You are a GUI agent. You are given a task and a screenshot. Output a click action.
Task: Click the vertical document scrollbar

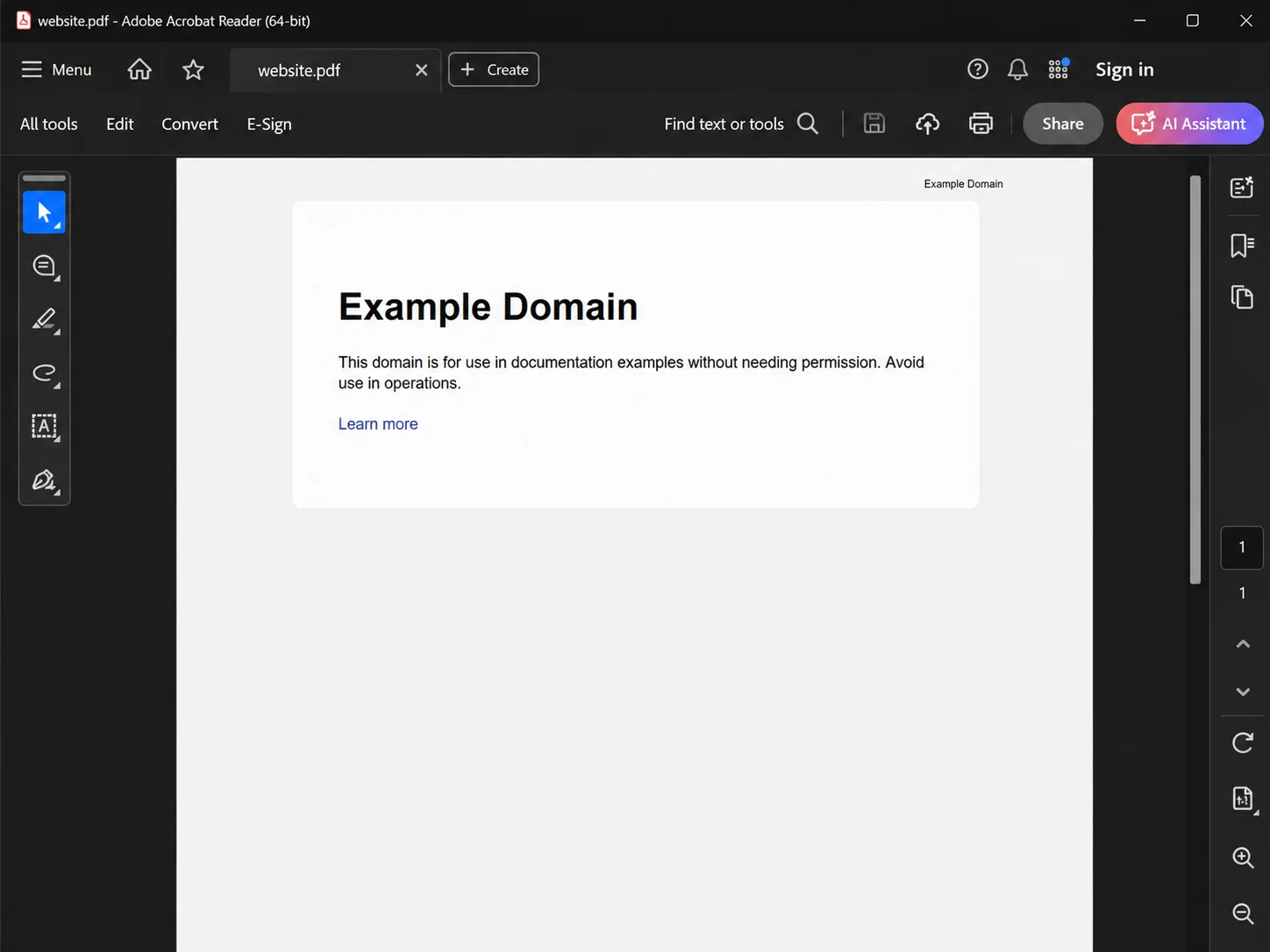1195,380
